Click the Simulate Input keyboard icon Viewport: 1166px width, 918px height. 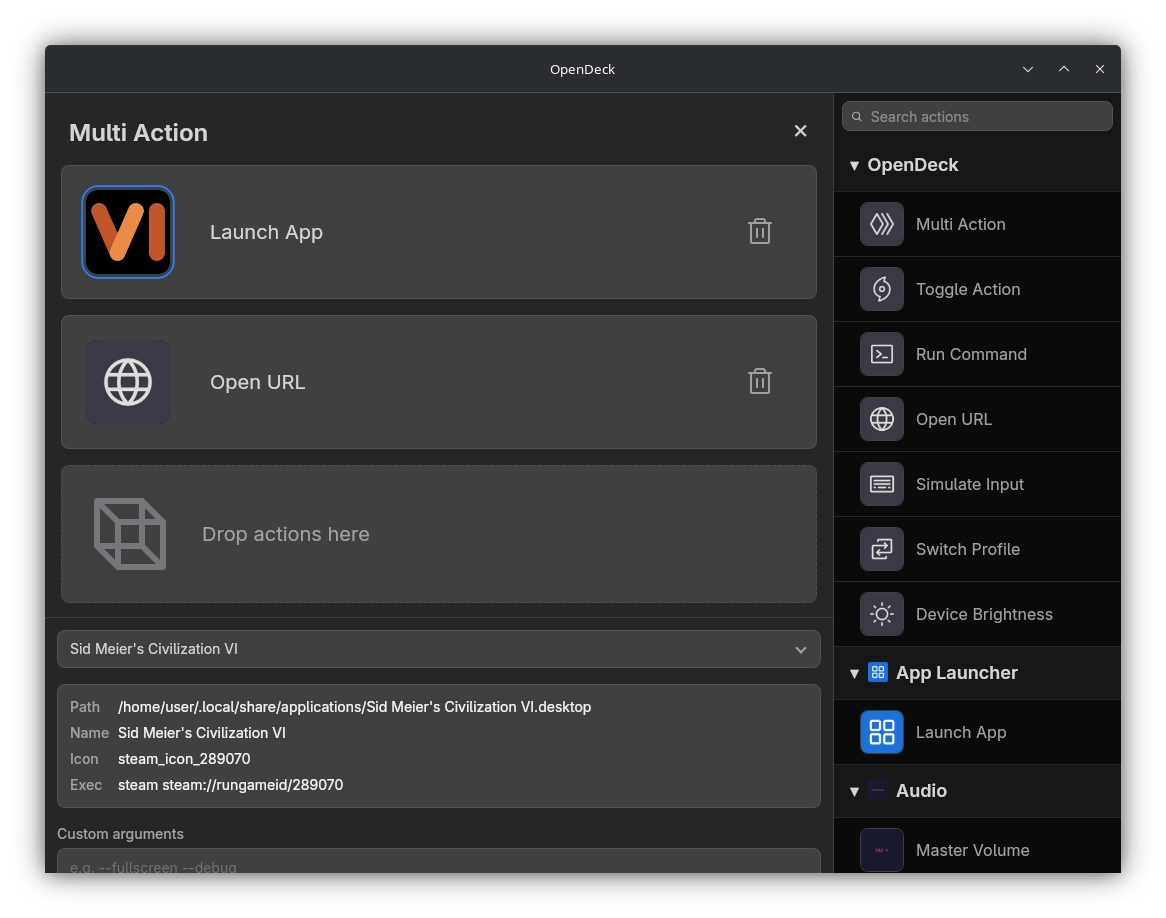[x=882, y=484]
